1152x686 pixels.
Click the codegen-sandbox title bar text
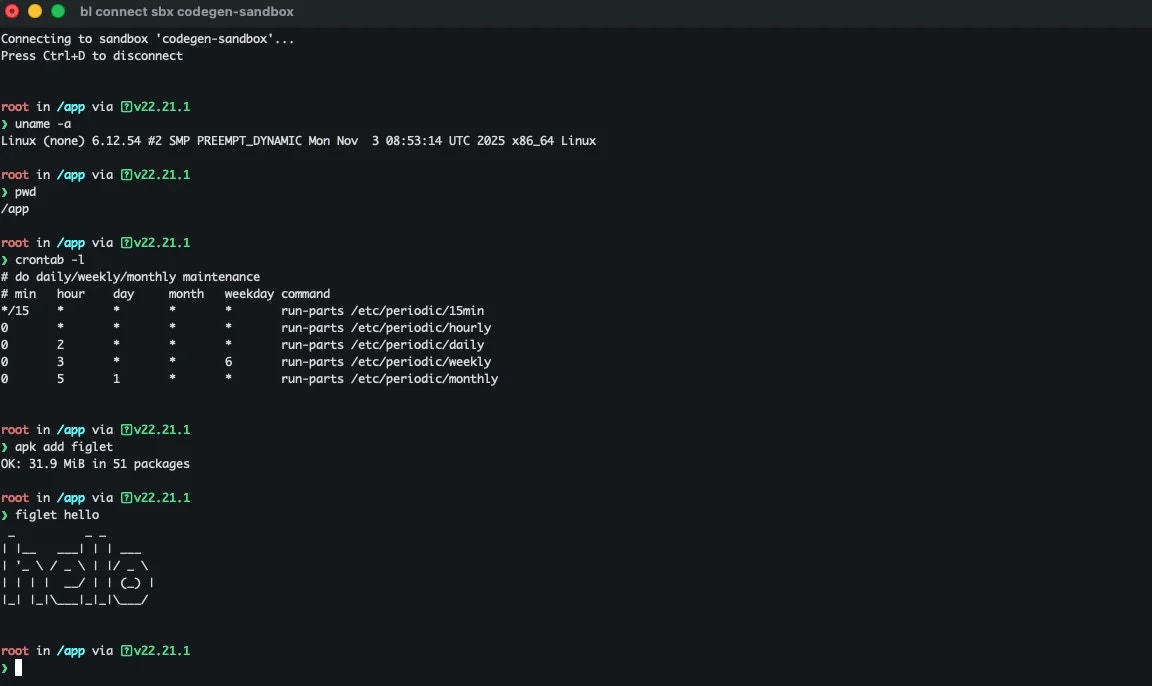[187, 12]
